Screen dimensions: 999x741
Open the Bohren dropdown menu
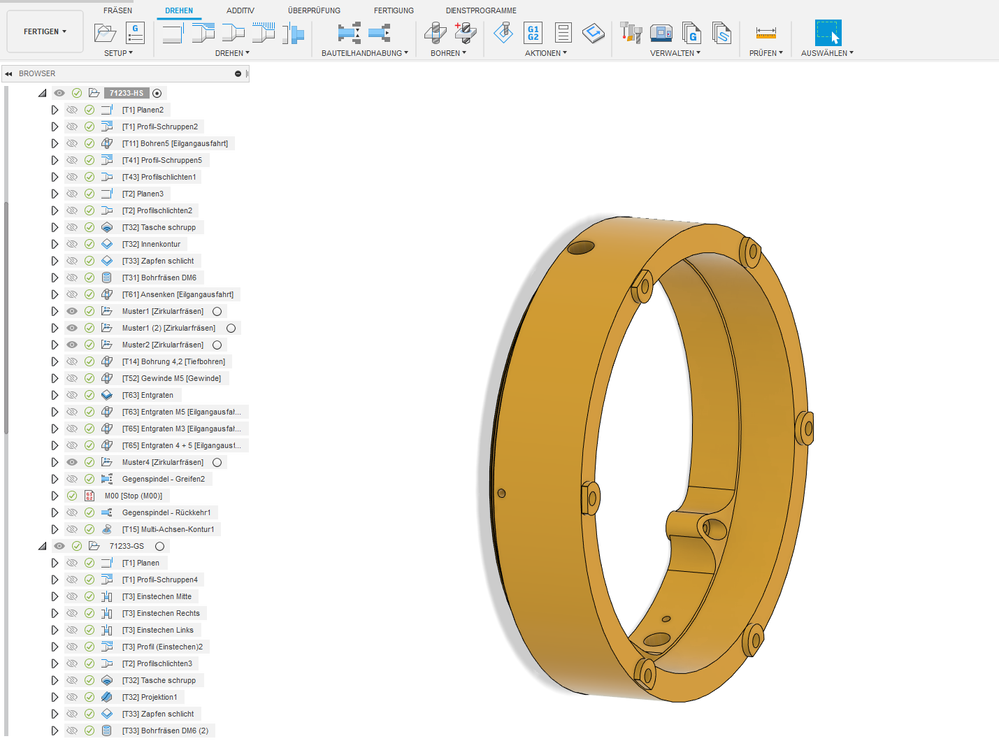point(448,53)
